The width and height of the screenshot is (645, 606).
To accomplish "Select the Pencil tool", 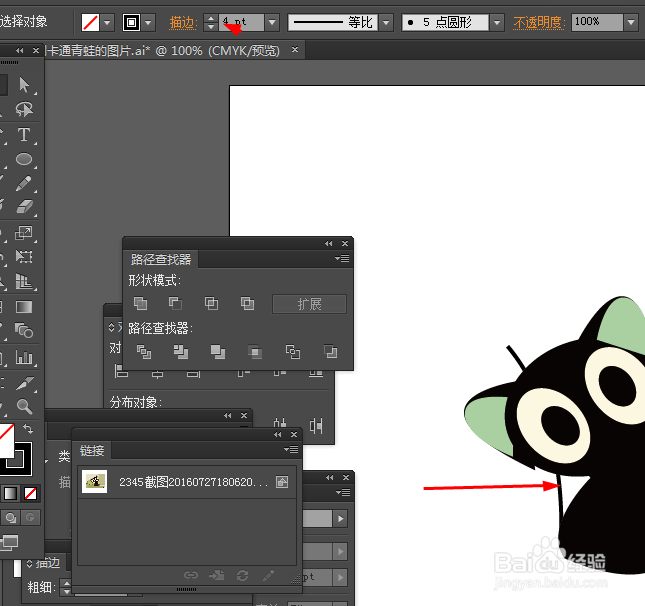I will click(x=24, y=183).
